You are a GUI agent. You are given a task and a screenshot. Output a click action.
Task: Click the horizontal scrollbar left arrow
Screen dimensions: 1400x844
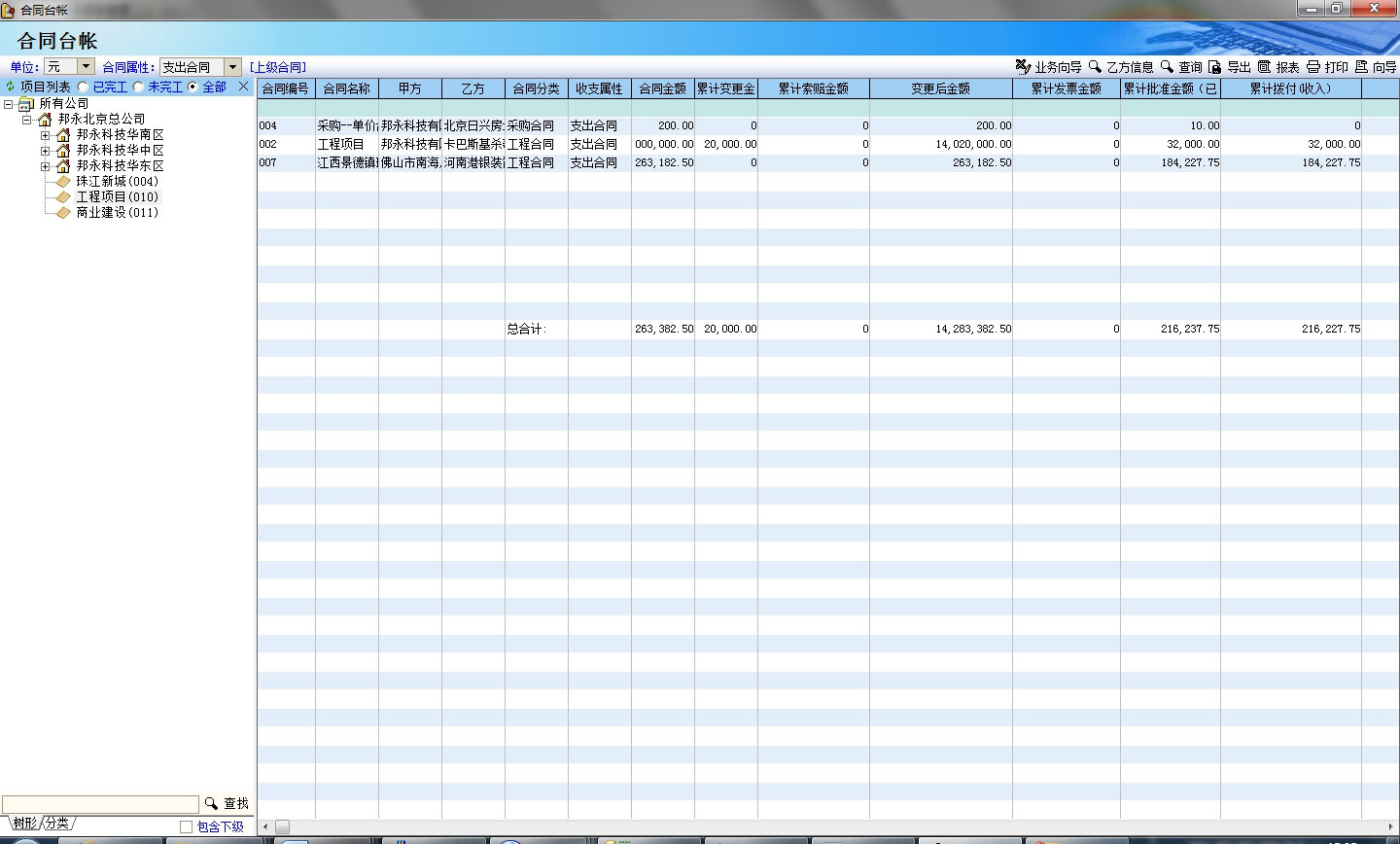(x=266, y=826)
